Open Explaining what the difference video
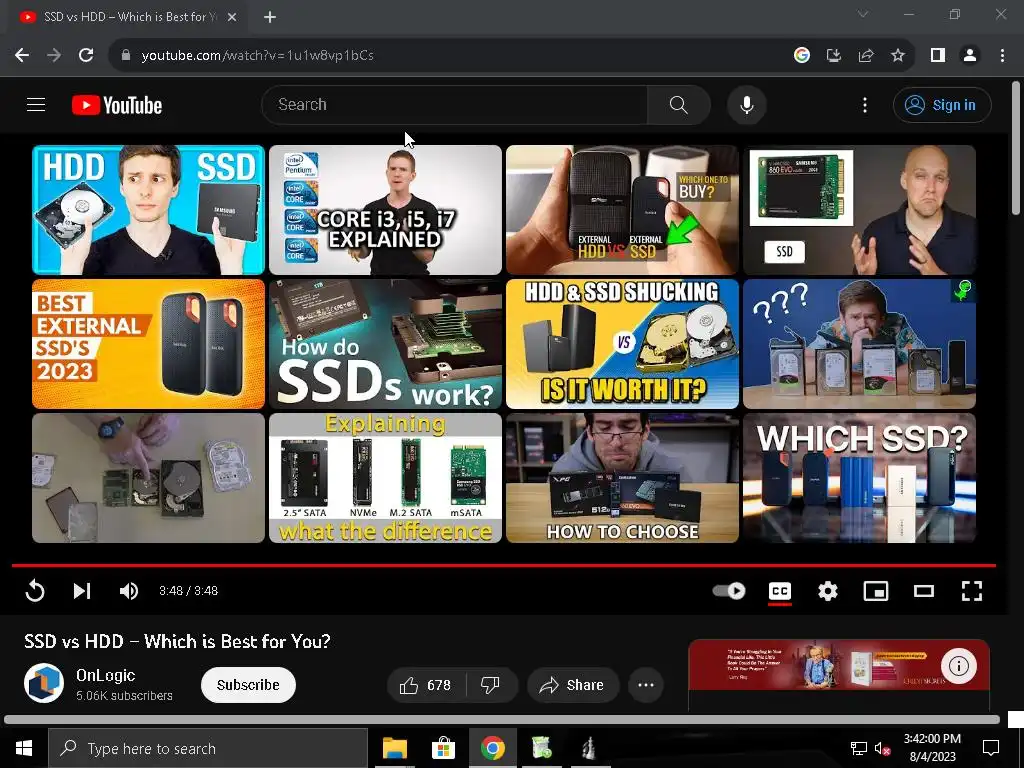The width and height of the screenshot is (1024, 768). 385,477
